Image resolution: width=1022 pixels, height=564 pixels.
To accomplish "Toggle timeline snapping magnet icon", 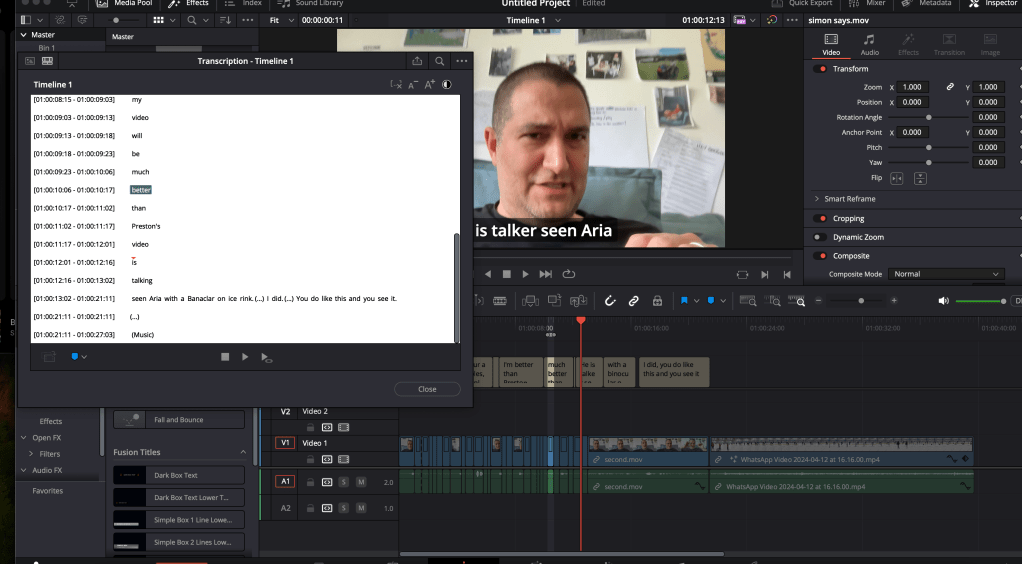I will coord(609,301).
